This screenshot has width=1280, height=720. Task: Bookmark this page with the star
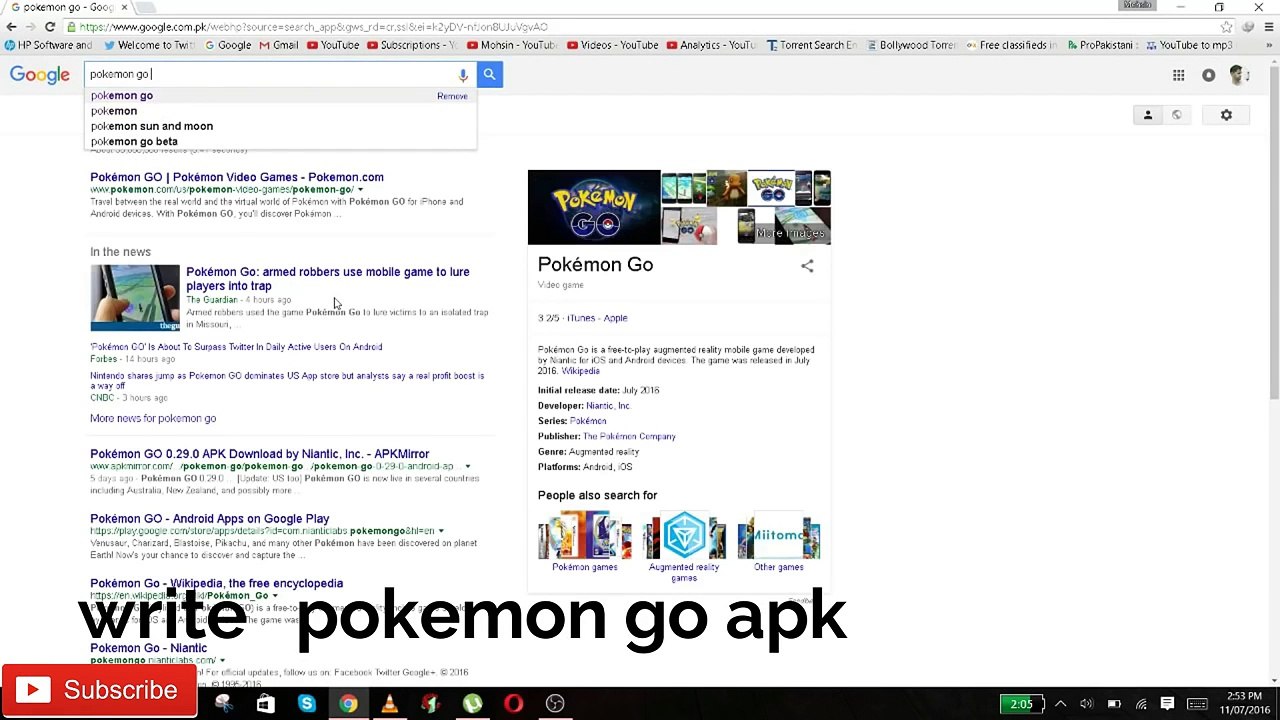click(x=1226, y=27)
